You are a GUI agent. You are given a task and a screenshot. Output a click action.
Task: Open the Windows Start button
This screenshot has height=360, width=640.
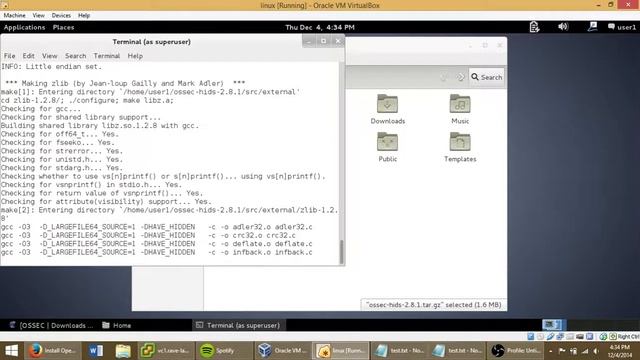pos(11,351)
